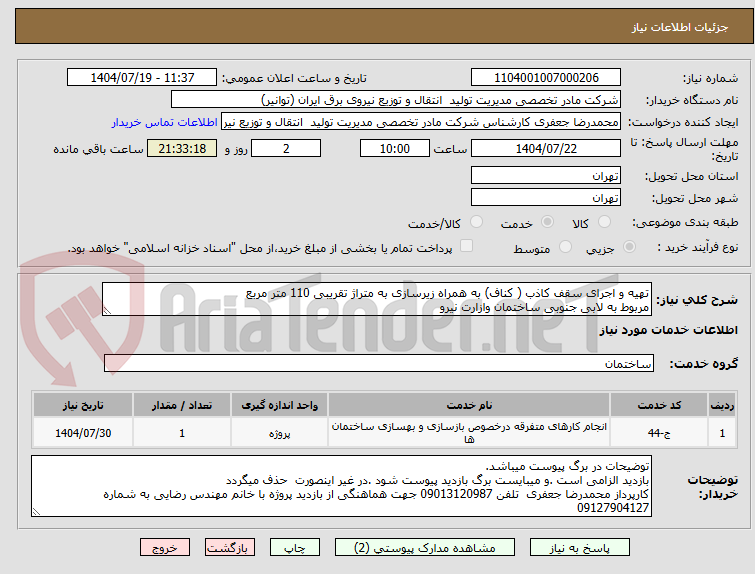The image size is (755, 574).
Task: Select the جزیی purchase type radio
Action: coord(629,247)
